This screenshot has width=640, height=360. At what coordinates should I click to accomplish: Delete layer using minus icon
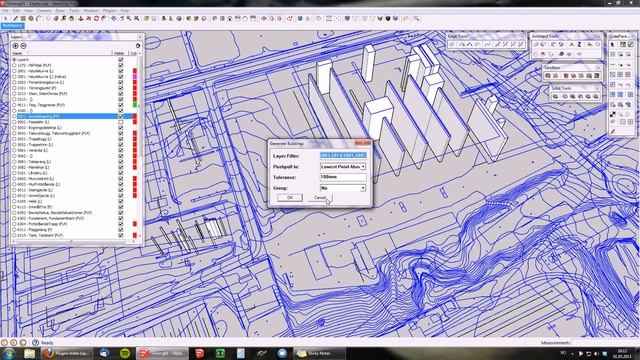[x=23, y=46]
